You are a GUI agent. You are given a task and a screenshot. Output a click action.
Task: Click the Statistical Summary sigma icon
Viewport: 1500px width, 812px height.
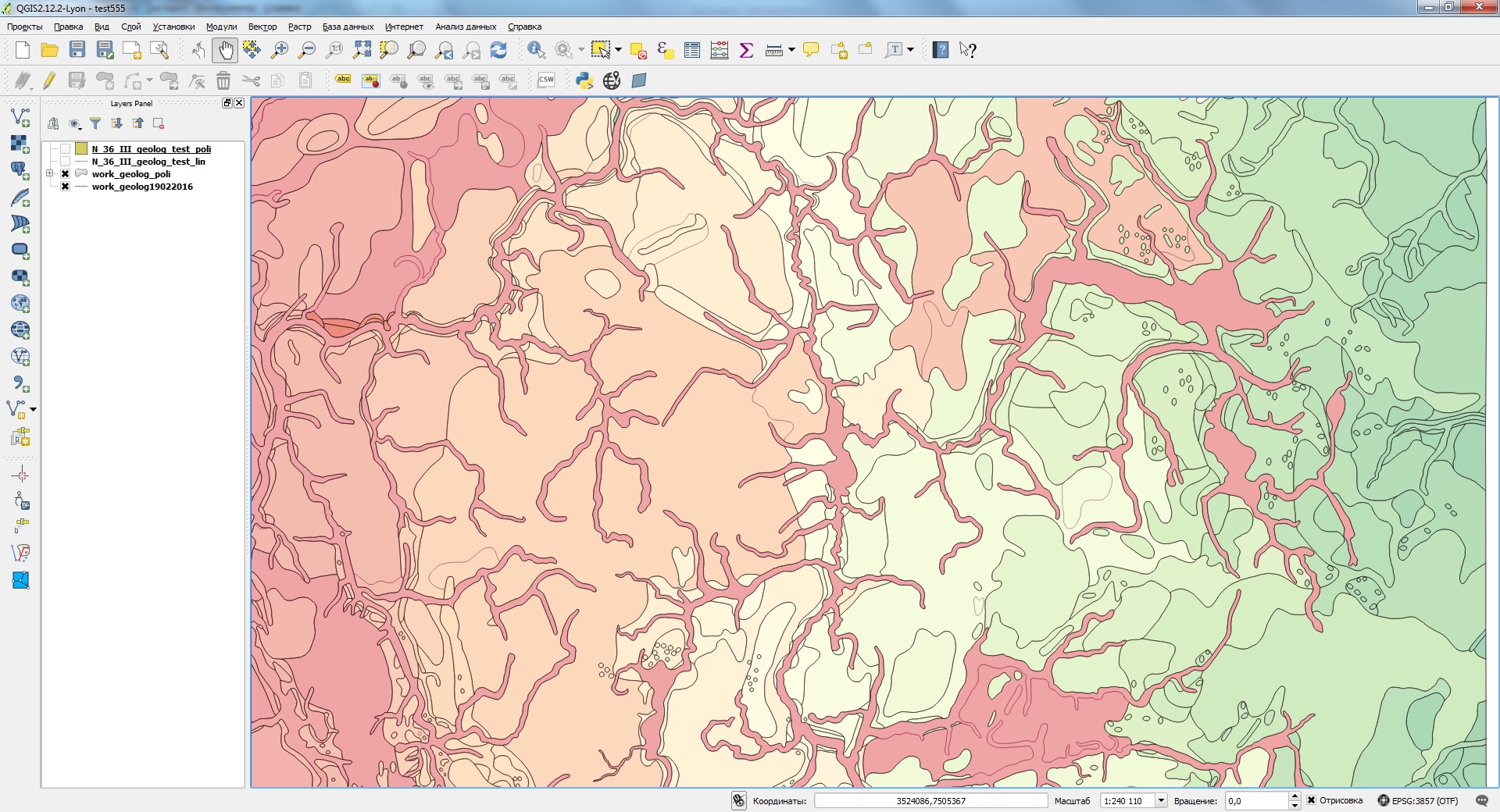745,49
